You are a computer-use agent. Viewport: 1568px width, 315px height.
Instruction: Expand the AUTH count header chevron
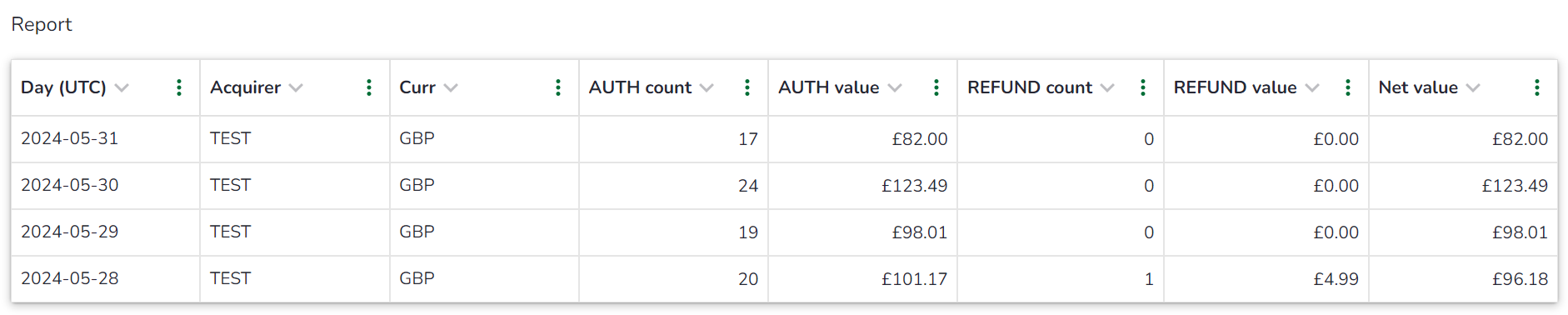(x=707, y=88)
